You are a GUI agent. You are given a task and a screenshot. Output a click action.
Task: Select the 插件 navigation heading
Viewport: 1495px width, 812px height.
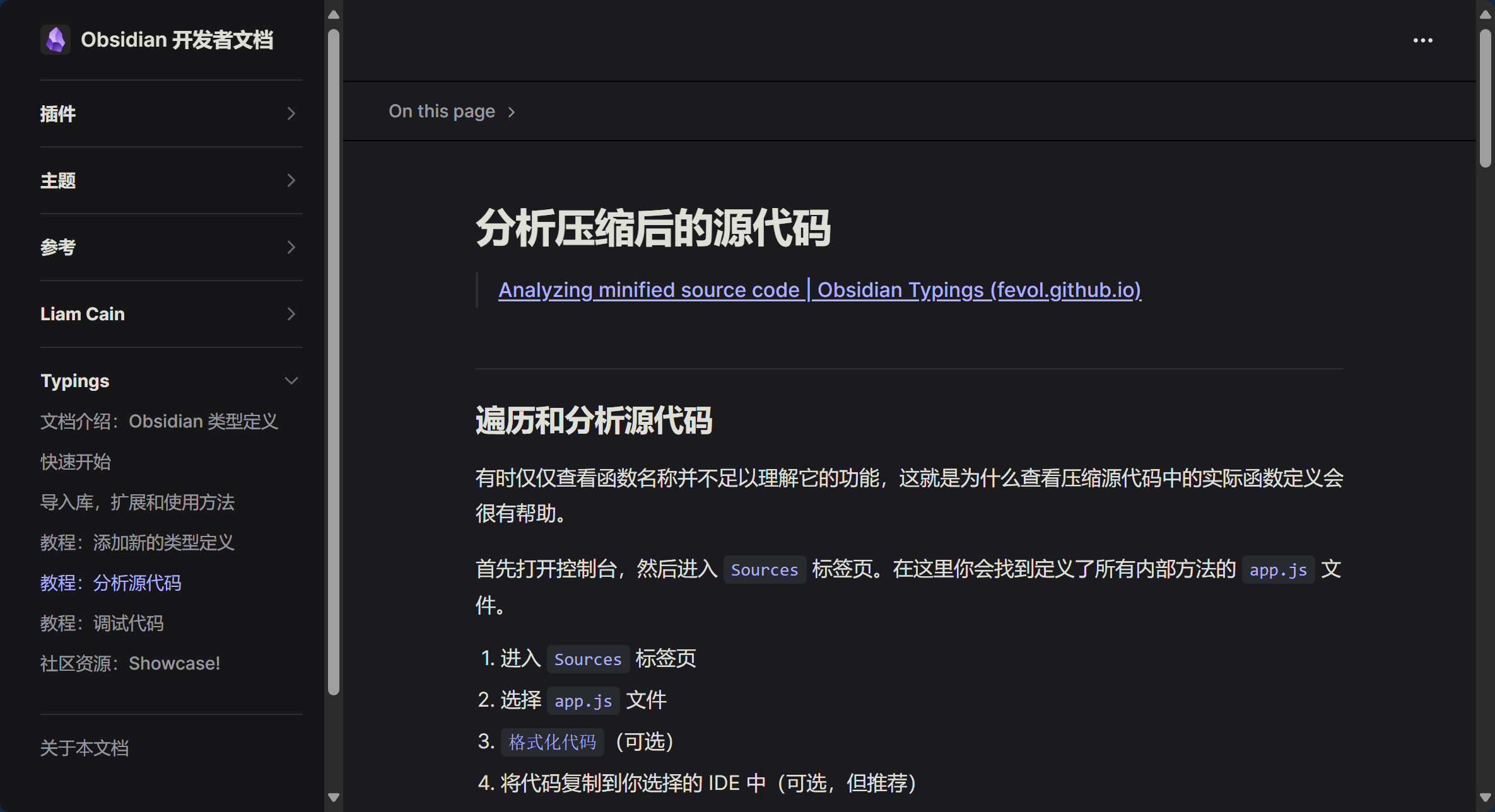[58, 113]
